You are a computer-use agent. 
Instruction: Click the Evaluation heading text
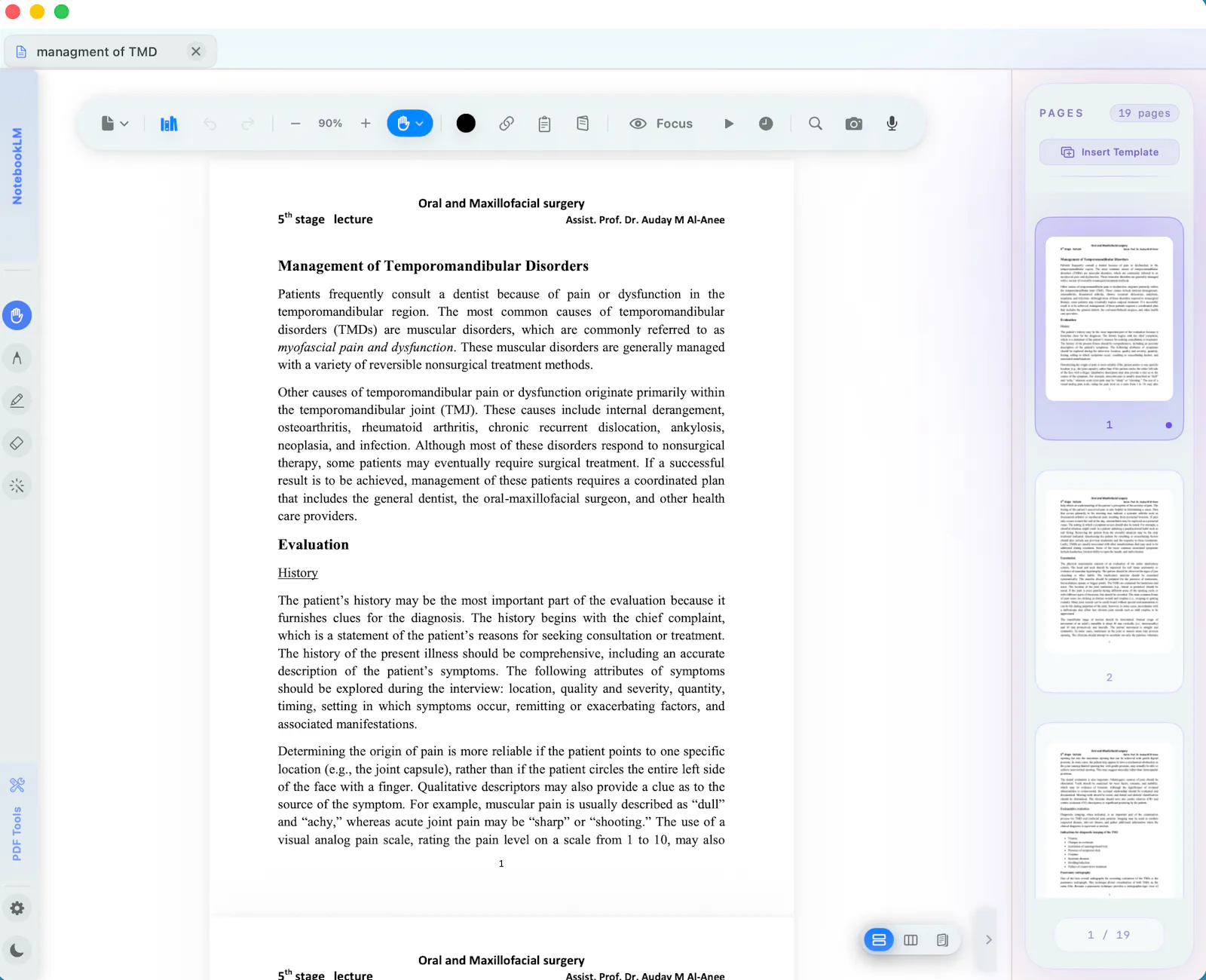point(314,544)
